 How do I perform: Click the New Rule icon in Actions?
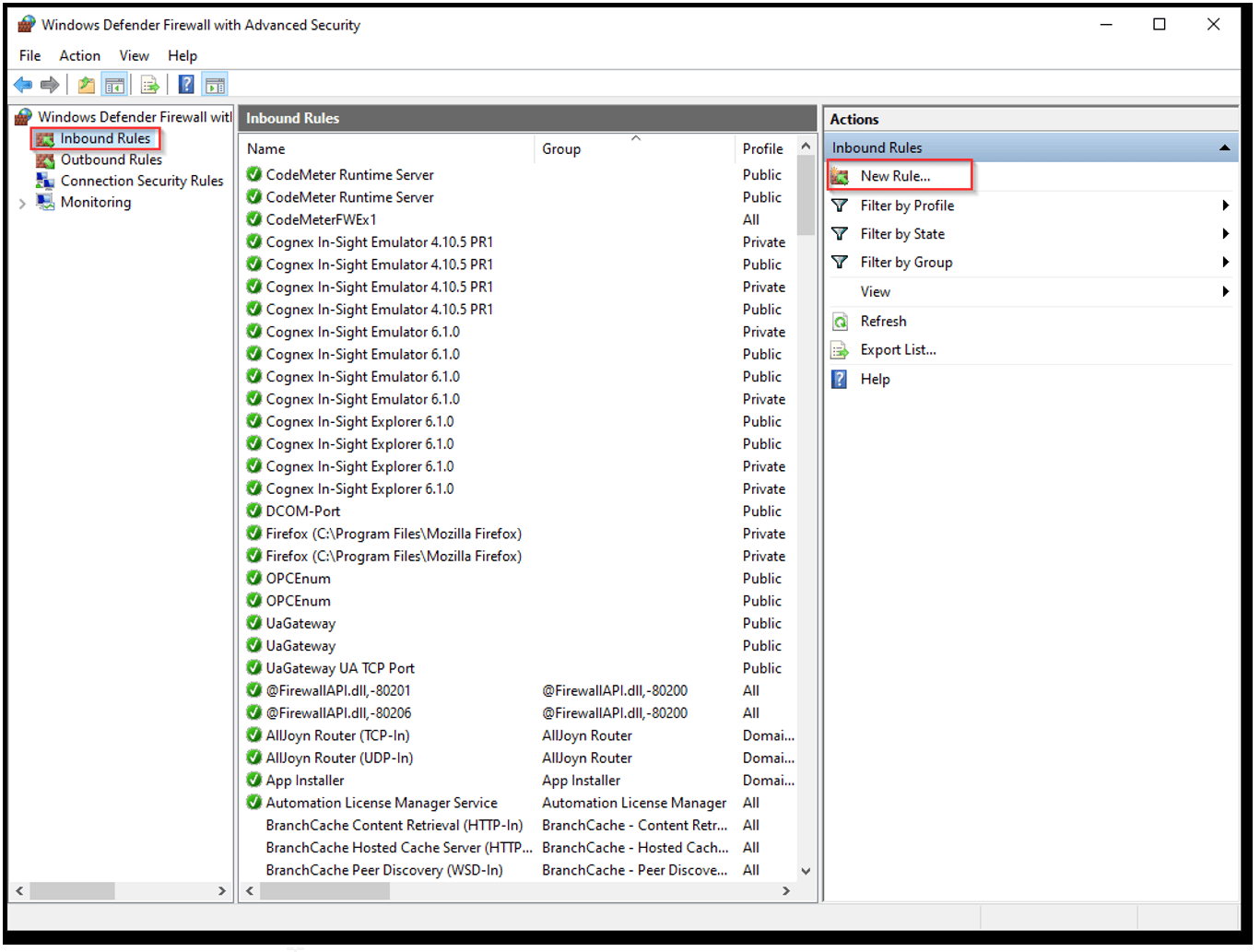(x=840, y=176)
